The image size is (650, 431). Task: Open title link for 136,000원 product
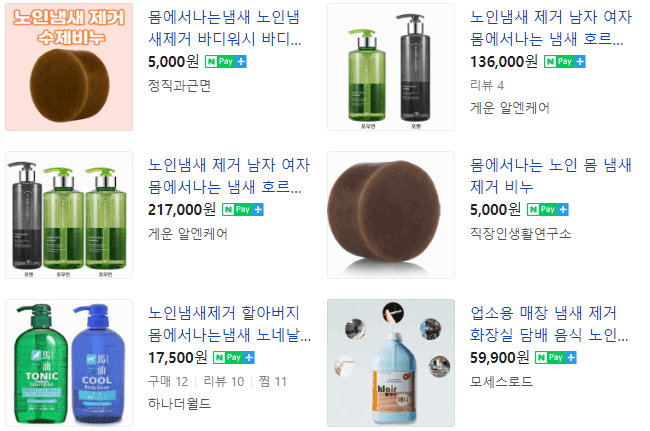tap(551, 28)
